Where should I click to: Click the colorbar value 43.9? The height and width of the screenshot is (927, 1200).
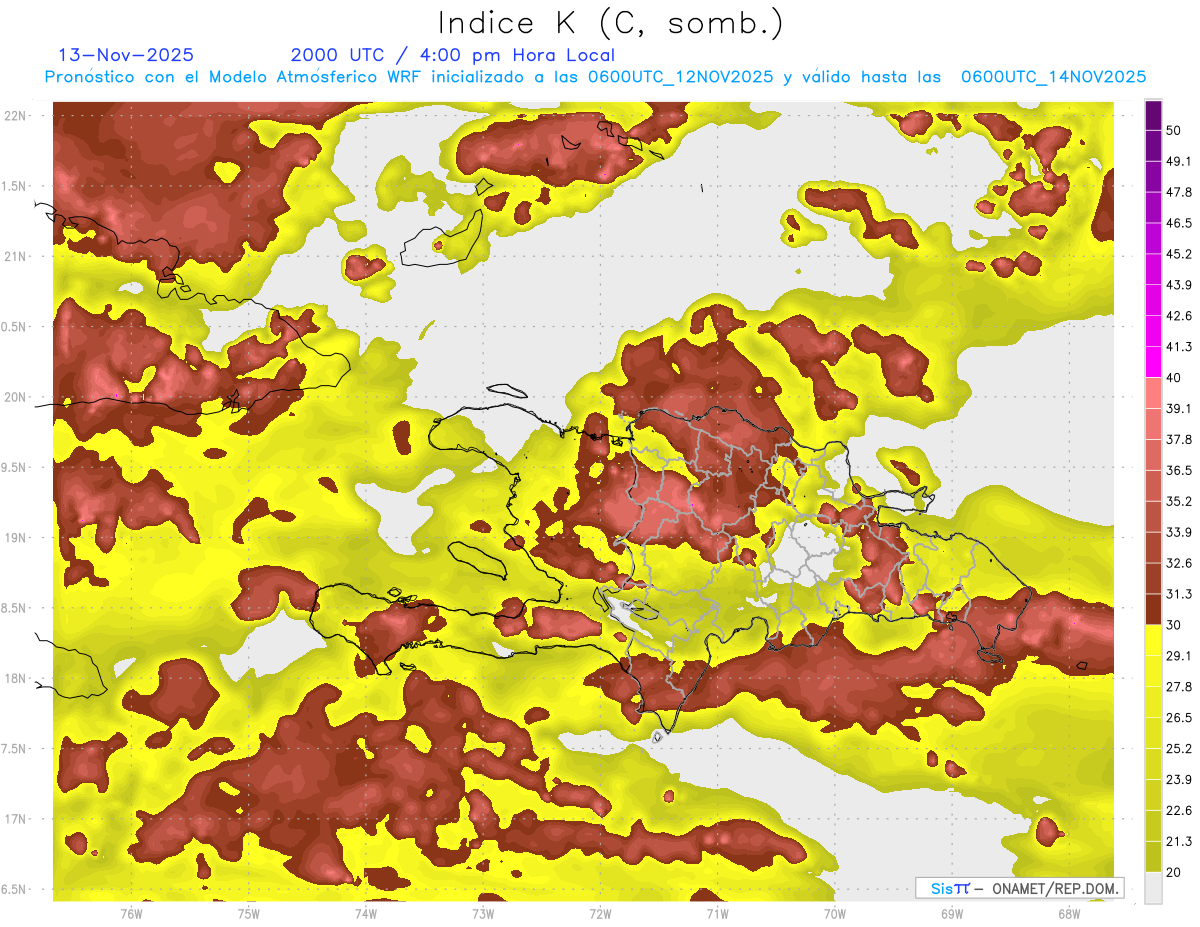1179,285
